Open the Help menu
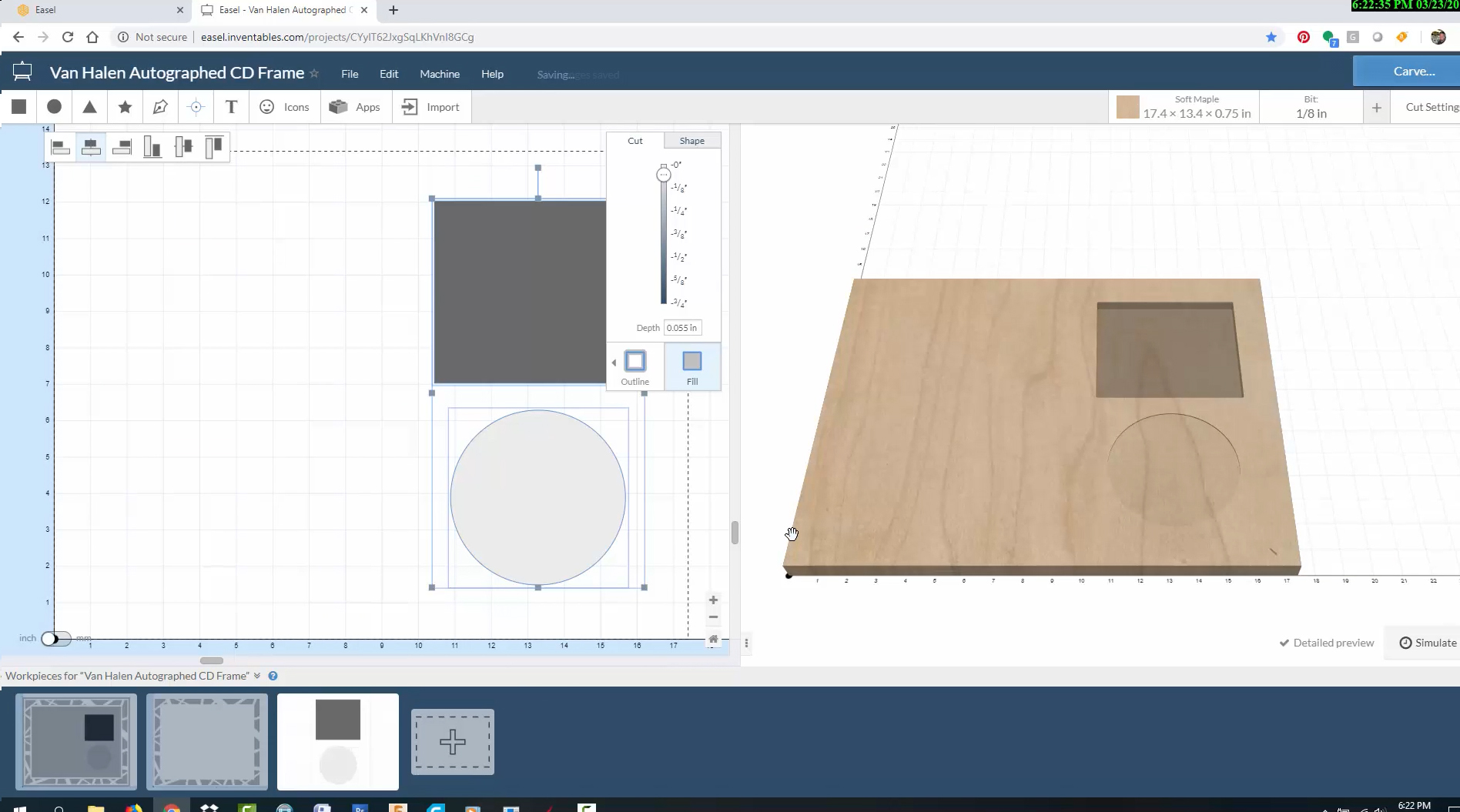Image resolution: width=1460 pixels, height=812 pixels. click(x=492, y=74)
